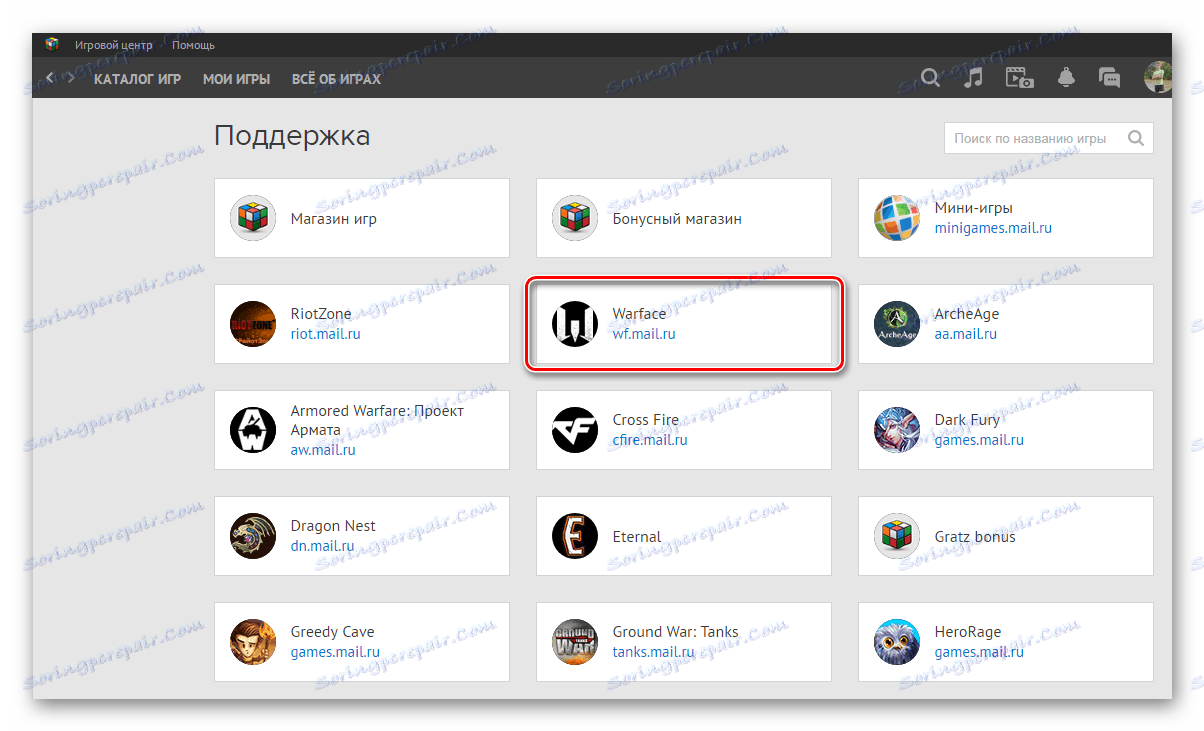The image size is (1204, 731).
Task: Click the Gratz bonus cube icon
Action: point(897,536)
